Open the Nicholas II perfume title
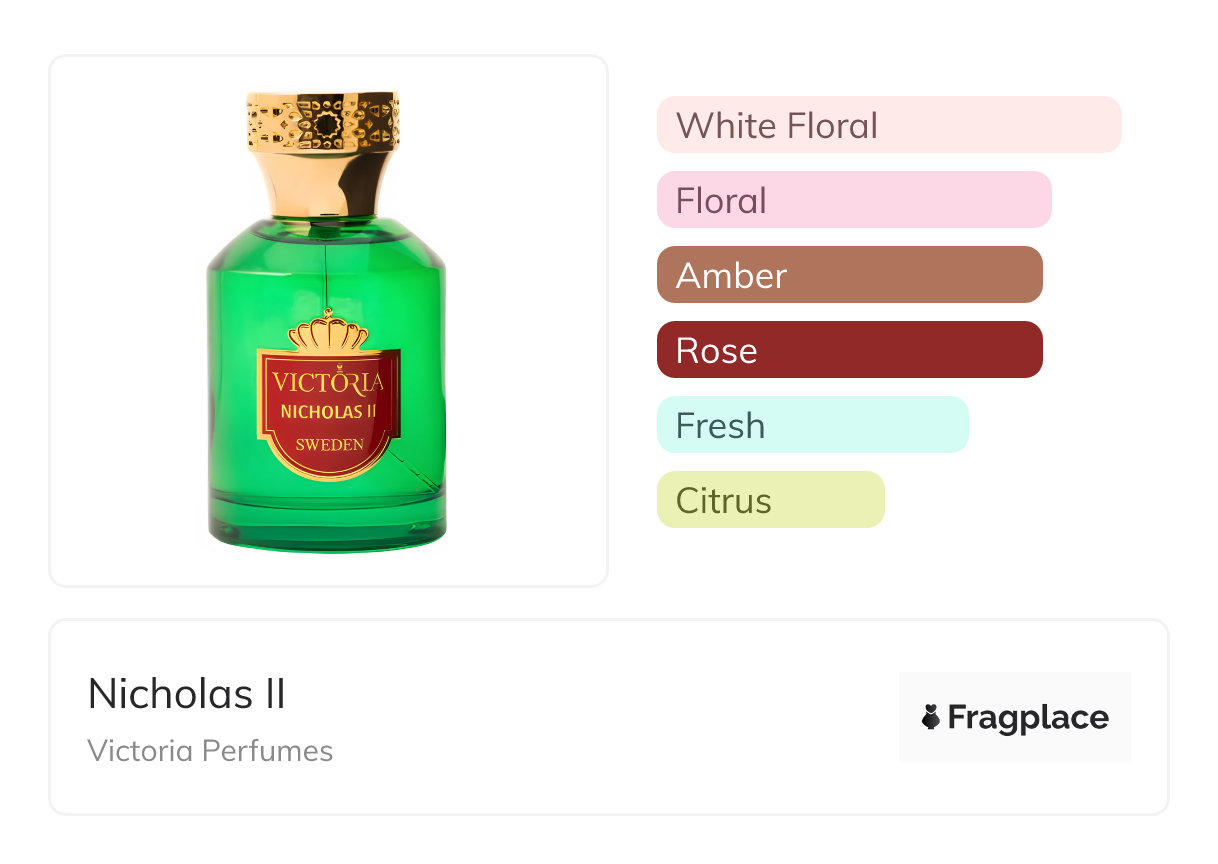The image size is (1218, 864). (187, 694)
